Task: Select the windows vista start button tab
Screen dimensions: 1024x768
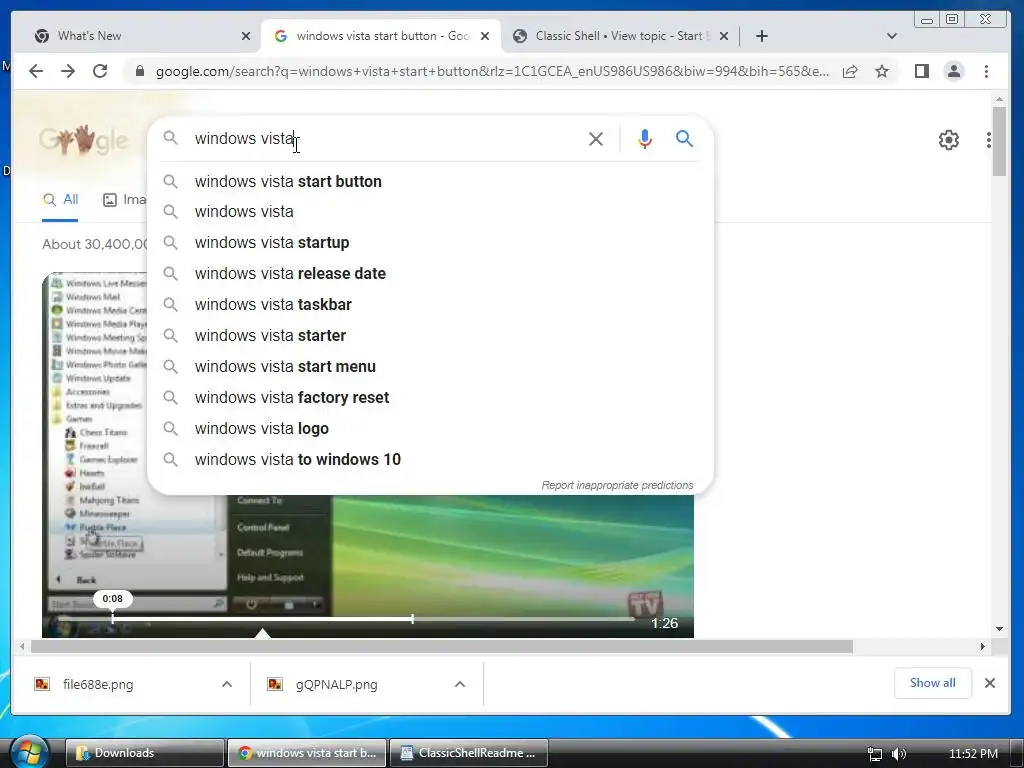Action: (383, 36)
